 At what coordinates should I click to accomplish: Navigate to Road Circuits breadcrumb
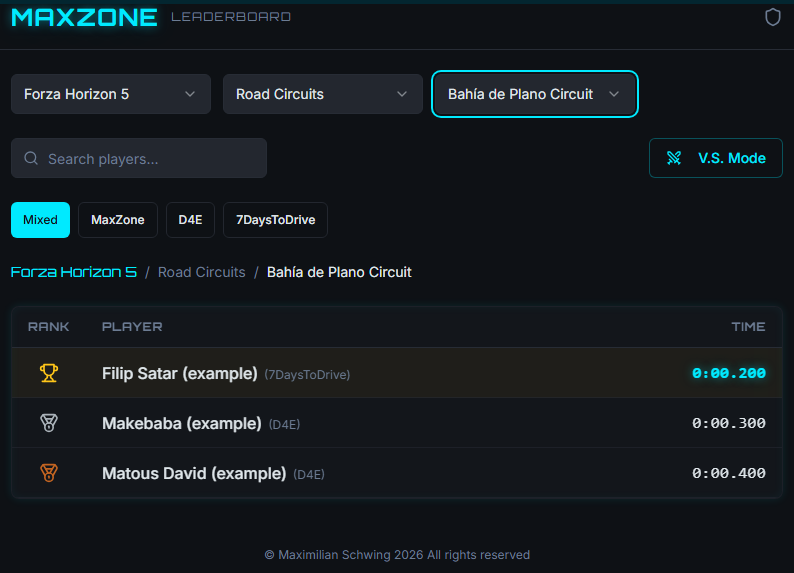[x=201, y=272]
